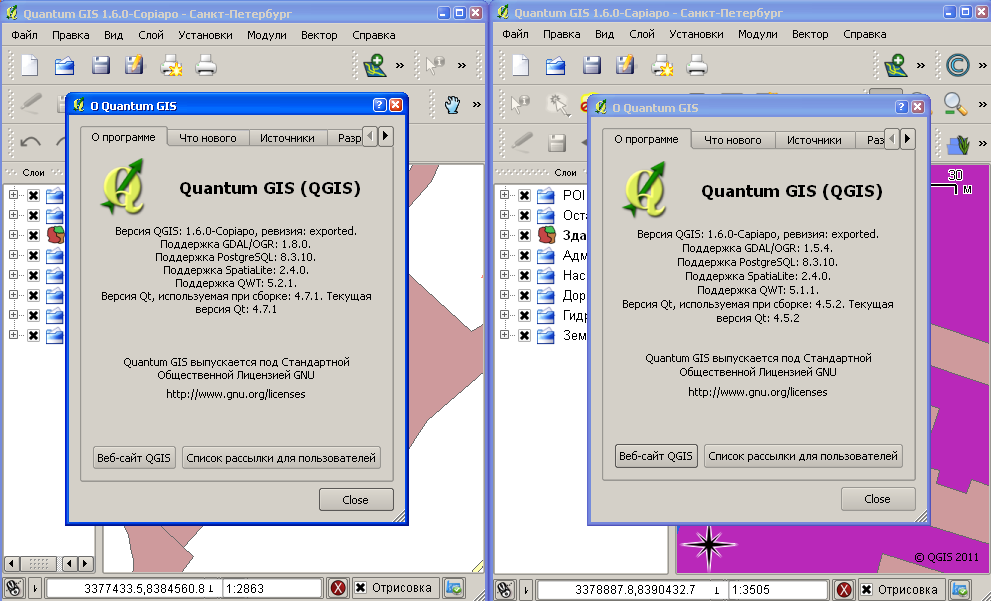Open project folder icon in left window
Image resolution: width=991 pixels, height=601 pixels.
tap(64, 65)
